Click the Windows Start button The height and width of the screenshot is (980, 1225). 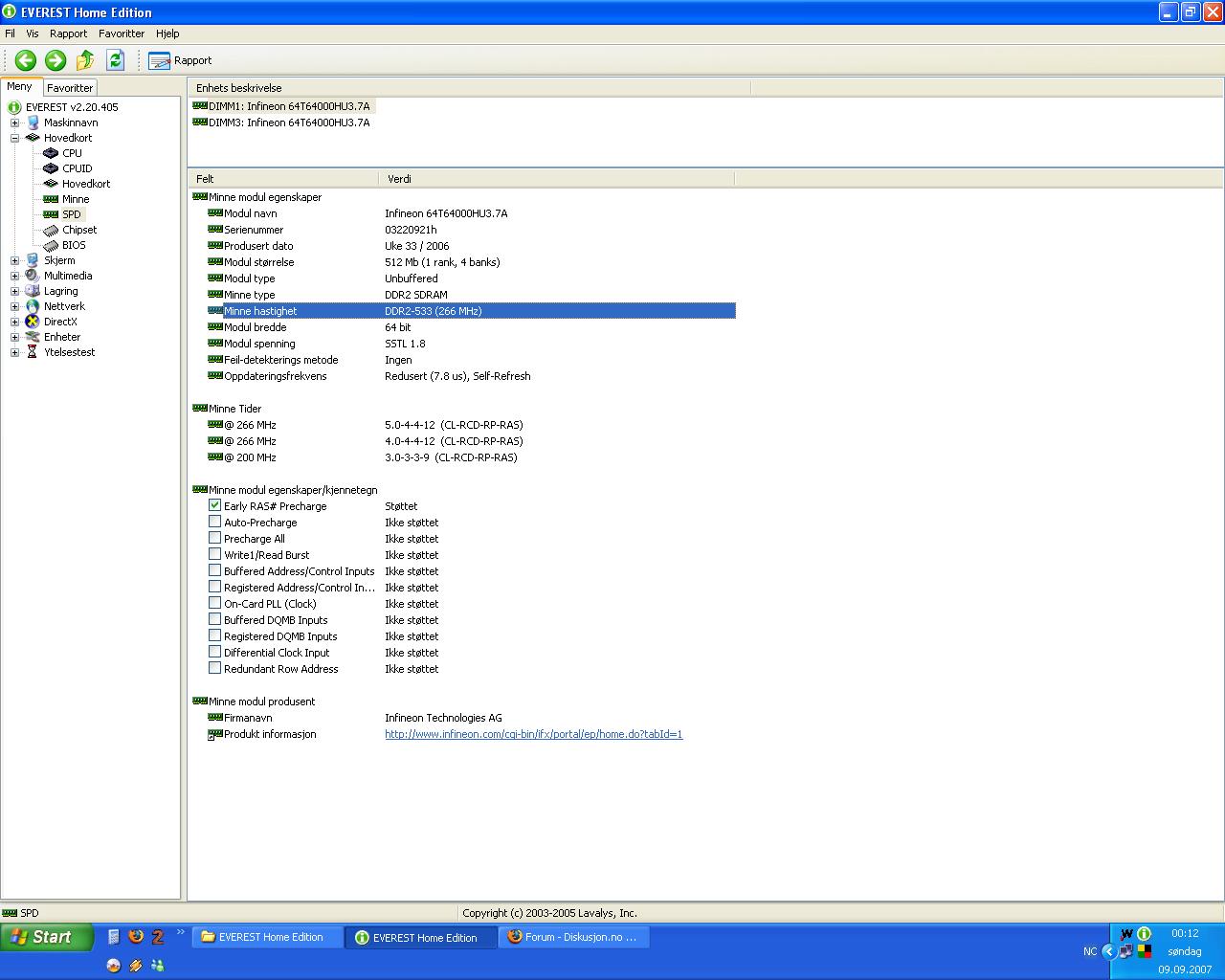pos(47,937)
